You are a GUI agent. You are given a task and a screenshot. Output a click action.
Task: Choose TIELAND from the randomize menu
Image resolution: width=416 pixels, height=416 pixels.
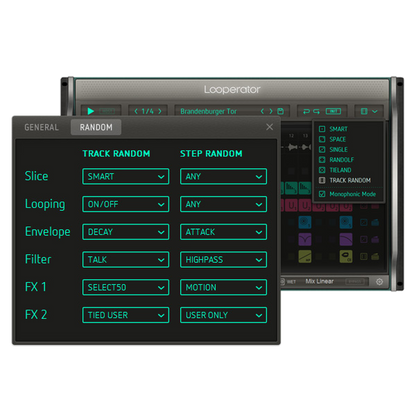340,170
